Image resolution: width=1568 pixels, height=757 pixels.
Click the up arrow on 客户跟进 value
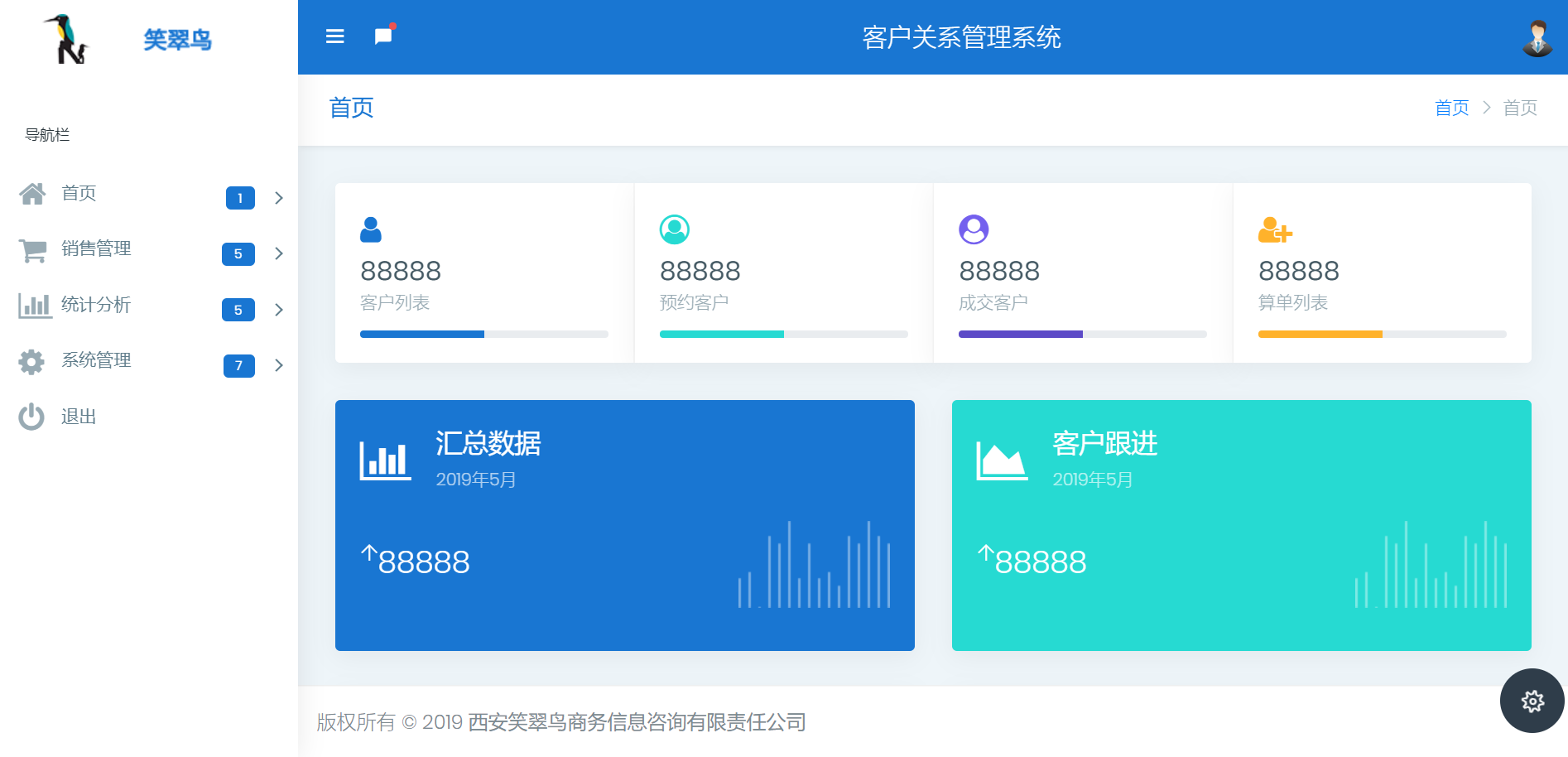point(986,553)
